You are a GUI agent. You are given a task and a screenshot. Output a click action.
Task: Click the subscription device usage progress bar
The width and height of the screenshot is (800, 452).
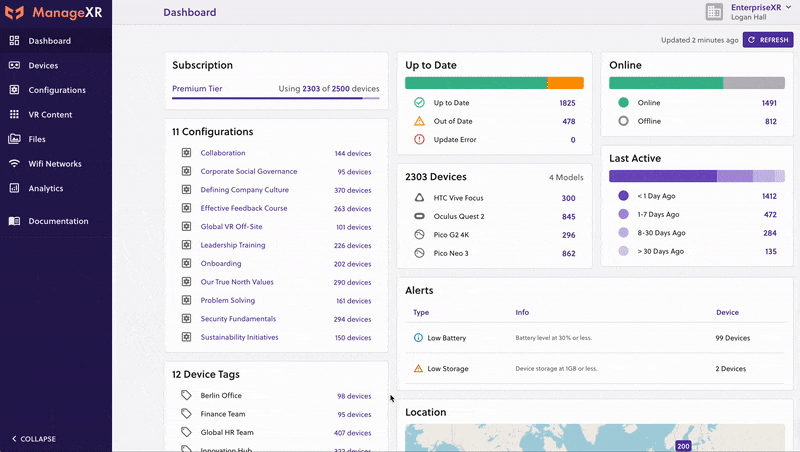pos(276,98)
